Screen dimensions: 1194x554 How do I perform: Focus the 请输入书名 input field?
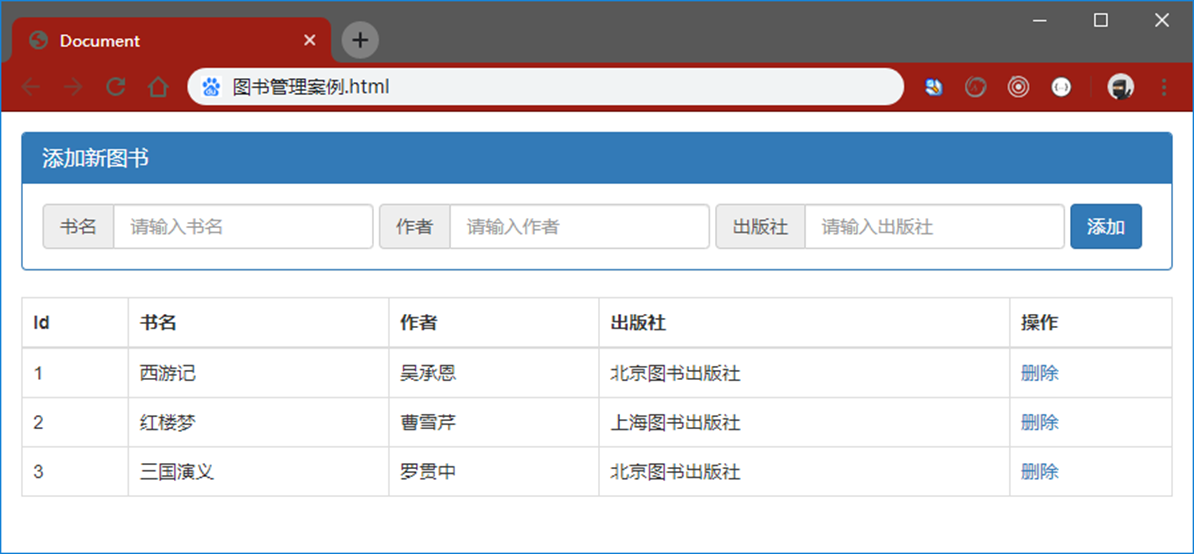243,227
